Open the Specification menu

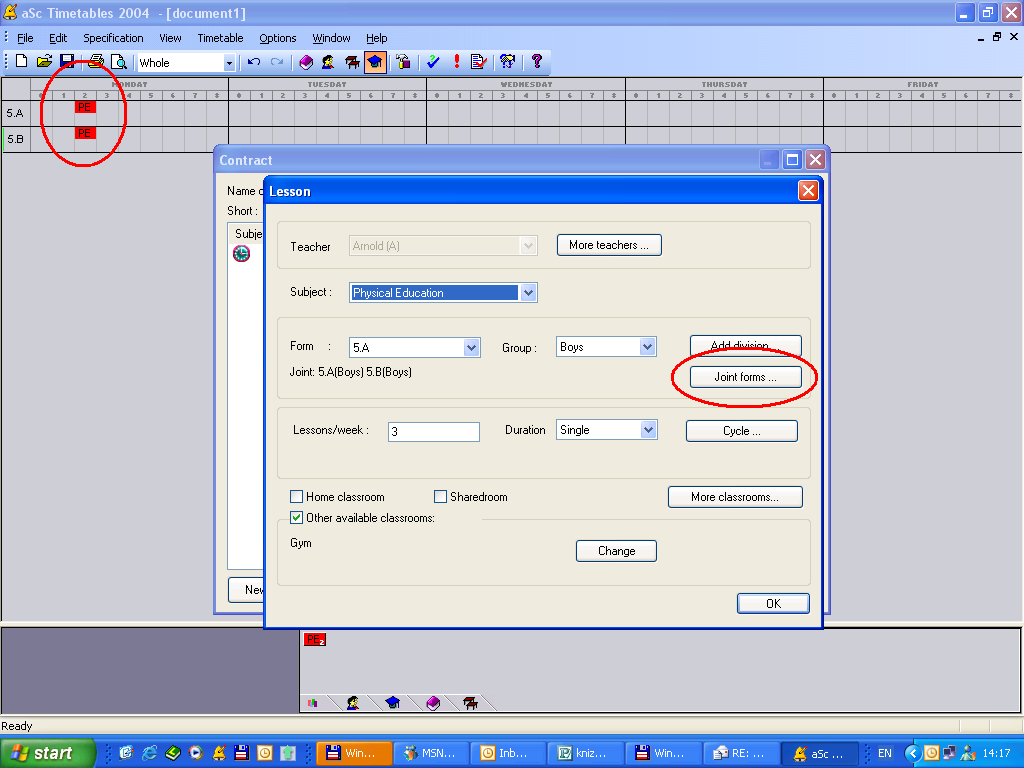113,38
